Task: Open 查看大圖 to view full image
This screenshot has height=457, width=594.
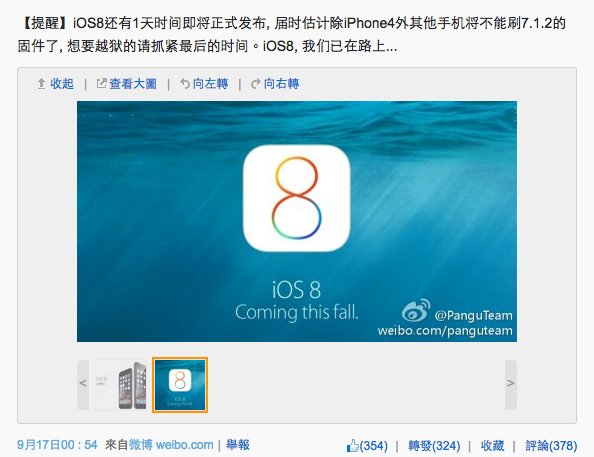Action: click(133, 84)
